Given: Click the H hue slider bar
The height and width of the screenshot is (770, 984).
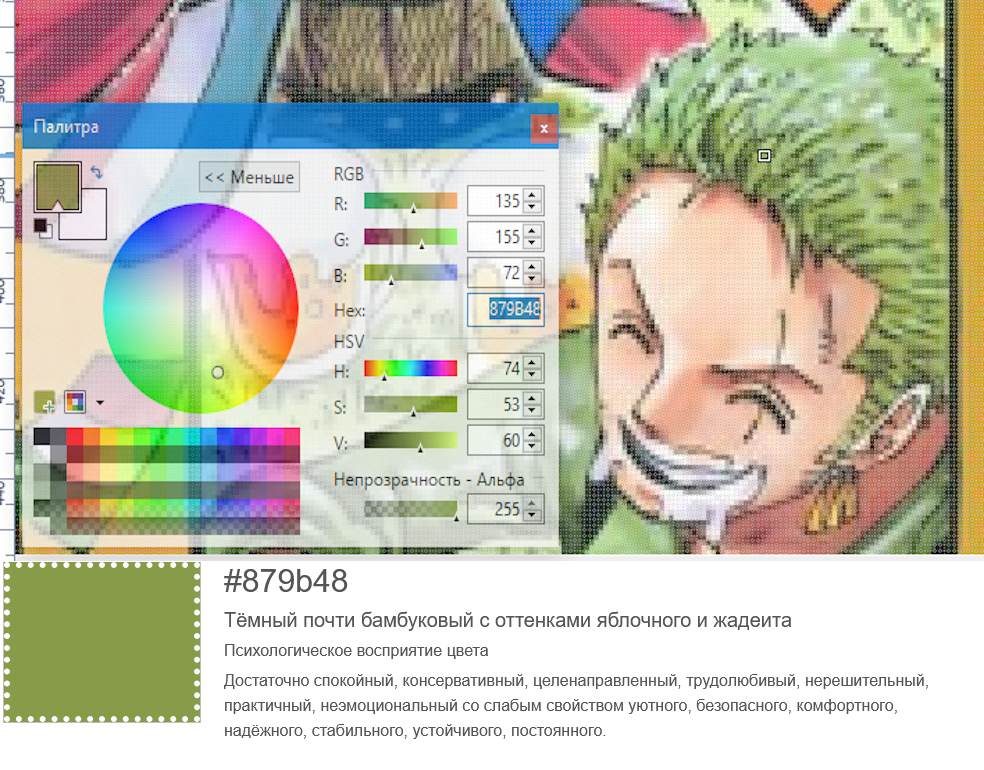Looking at the screenshot, I should [x=410, y=368].
